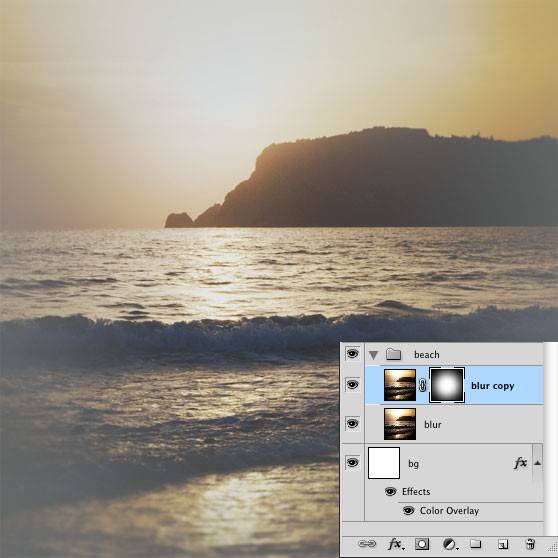
Task: Create new adjustment layer from half-circle icon
Action: click(x=450, y=544)
